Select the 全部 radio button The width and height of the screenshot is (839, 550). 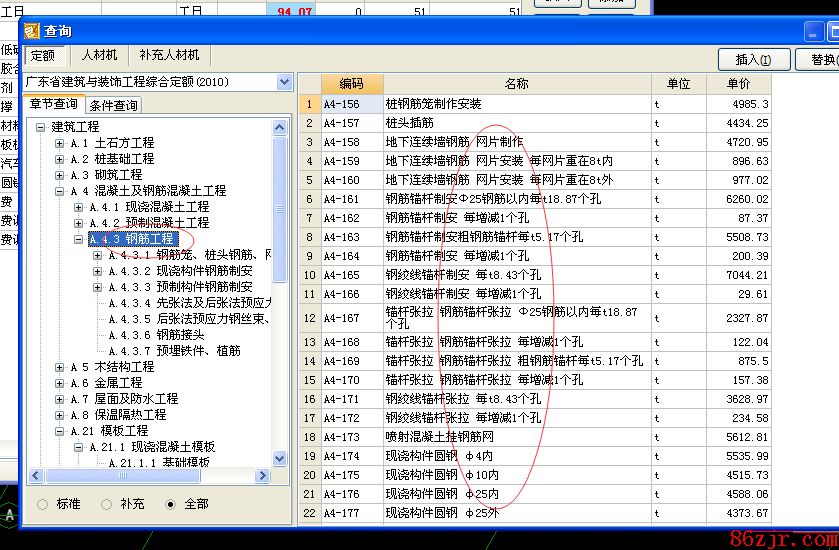[170, 504]
